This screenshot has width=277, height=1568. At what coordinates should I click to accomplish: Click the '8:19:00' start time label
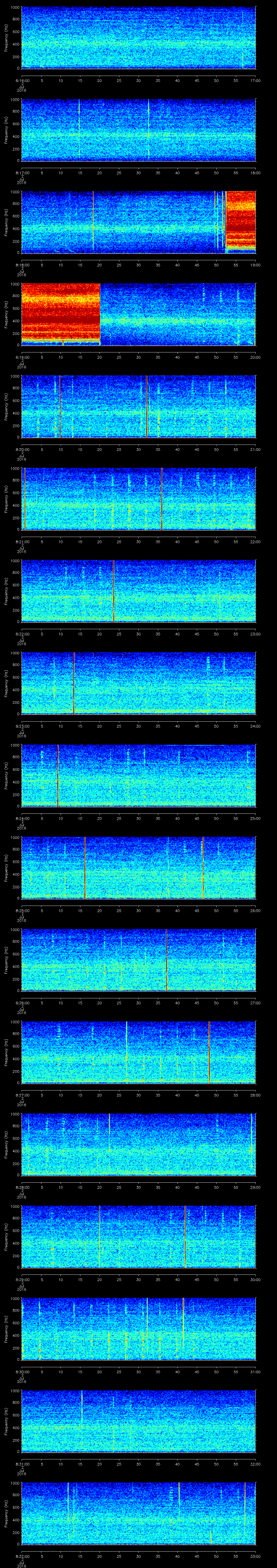coord(22,357)
